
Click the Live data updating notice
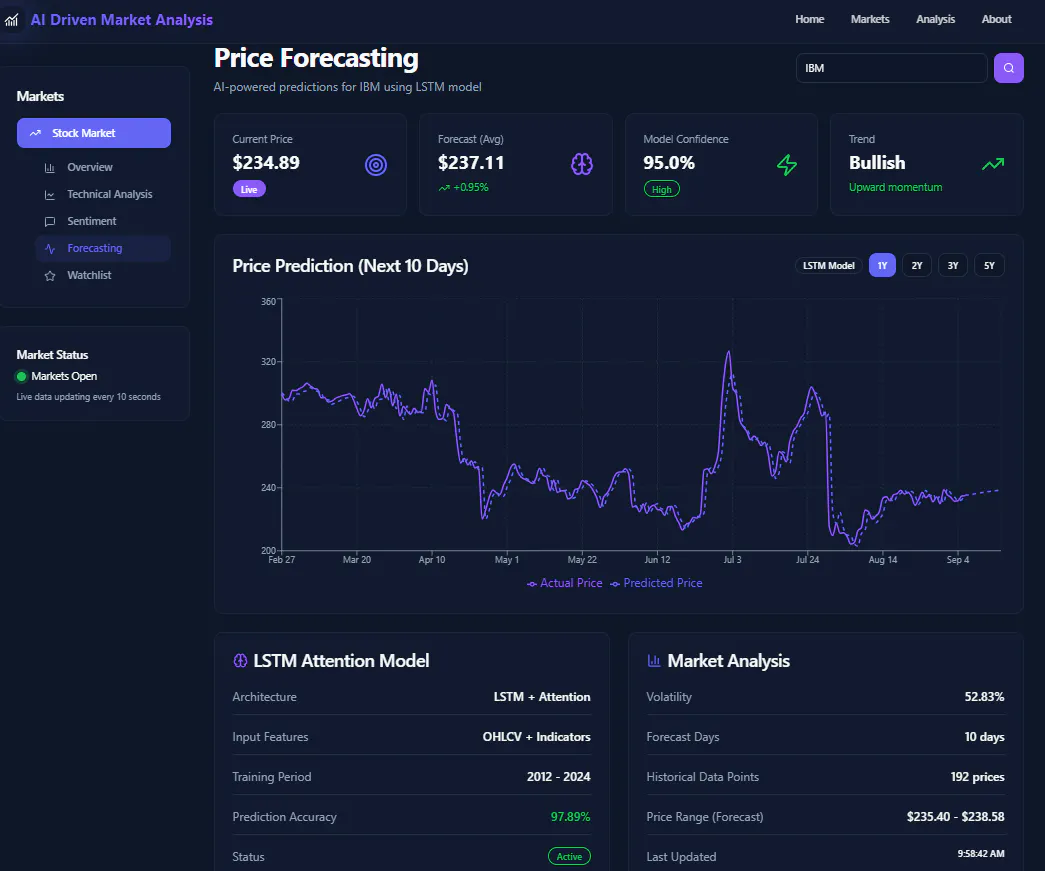[89, 397]
